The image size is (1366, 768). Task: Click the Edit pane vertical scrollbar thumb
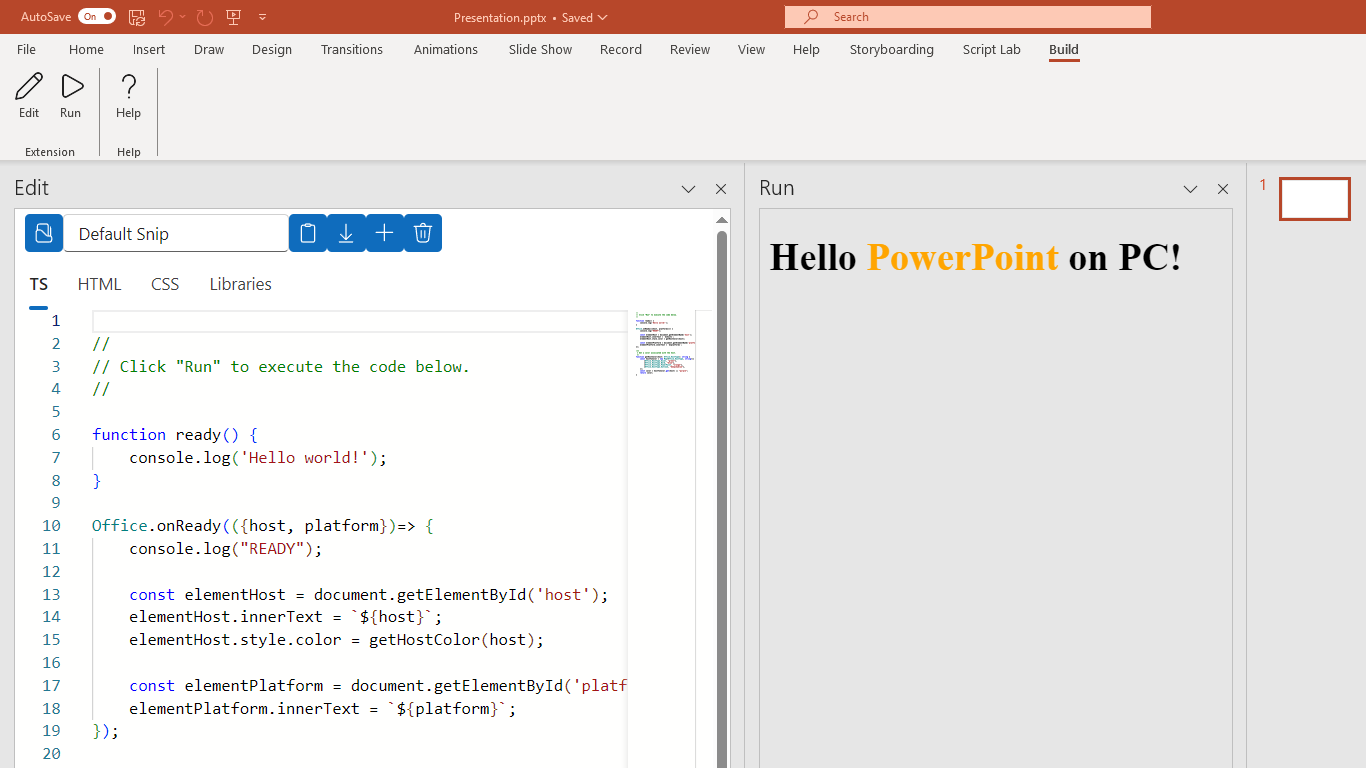[x=721, y=500]
